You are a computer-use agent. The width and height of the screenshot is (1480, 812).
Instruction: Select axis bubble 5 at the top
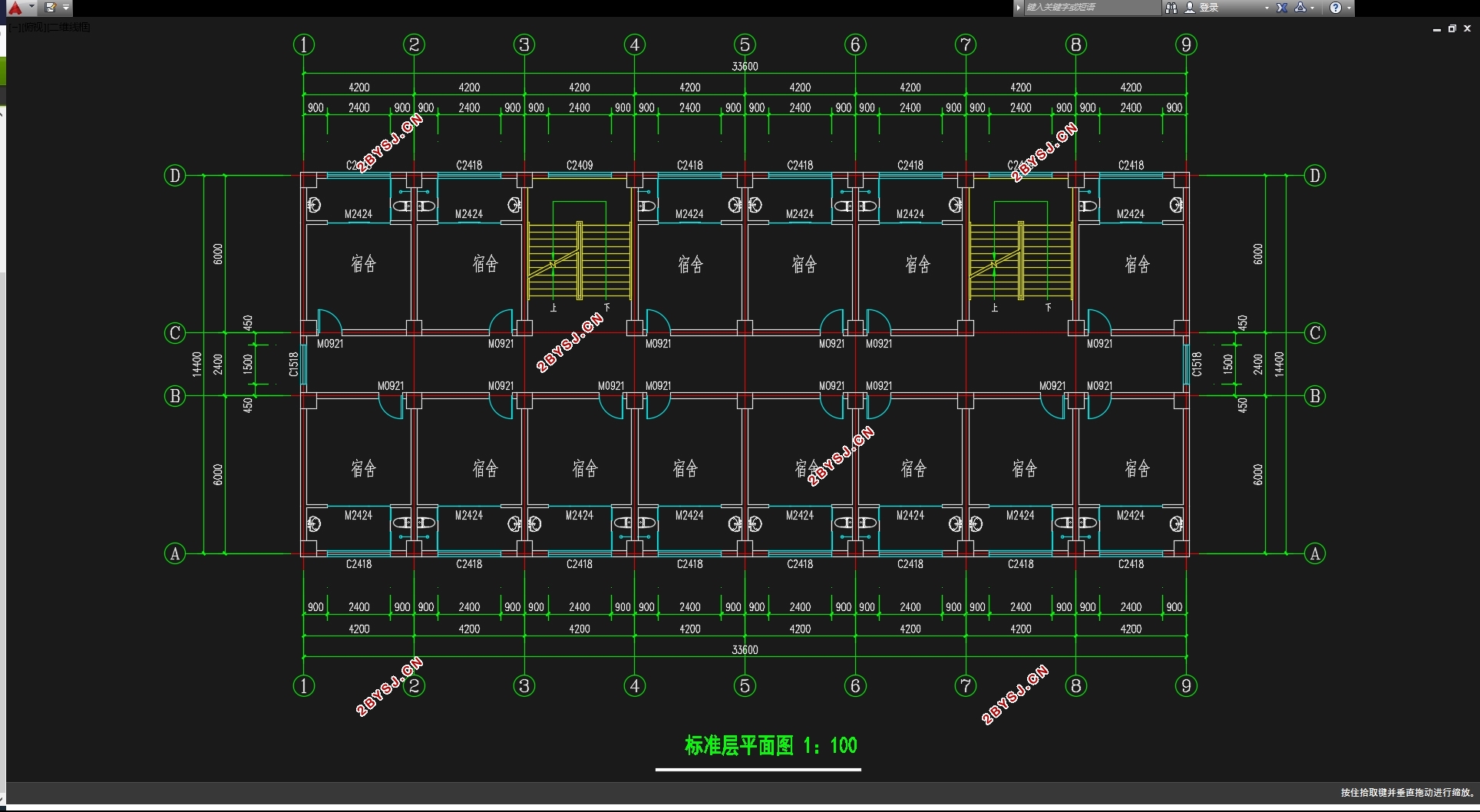point(745,45)
